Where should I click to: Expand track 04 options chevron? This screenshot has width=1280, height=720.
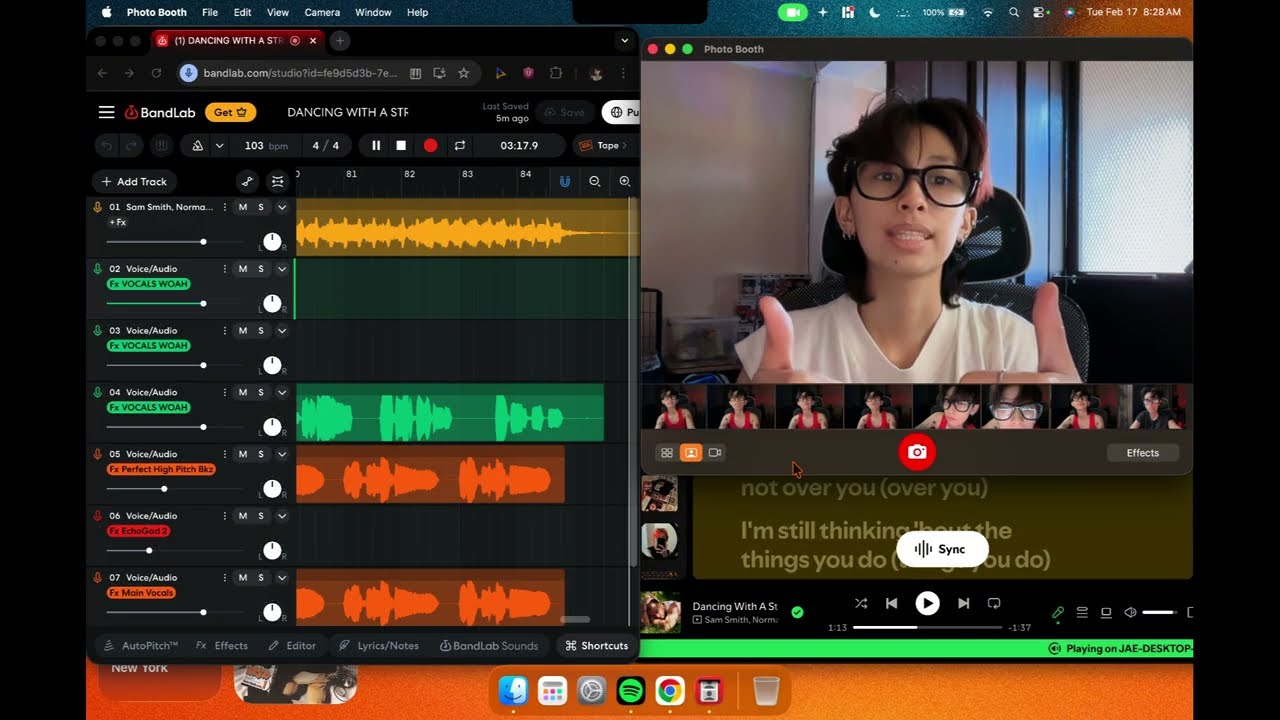(x=282, y=392)
